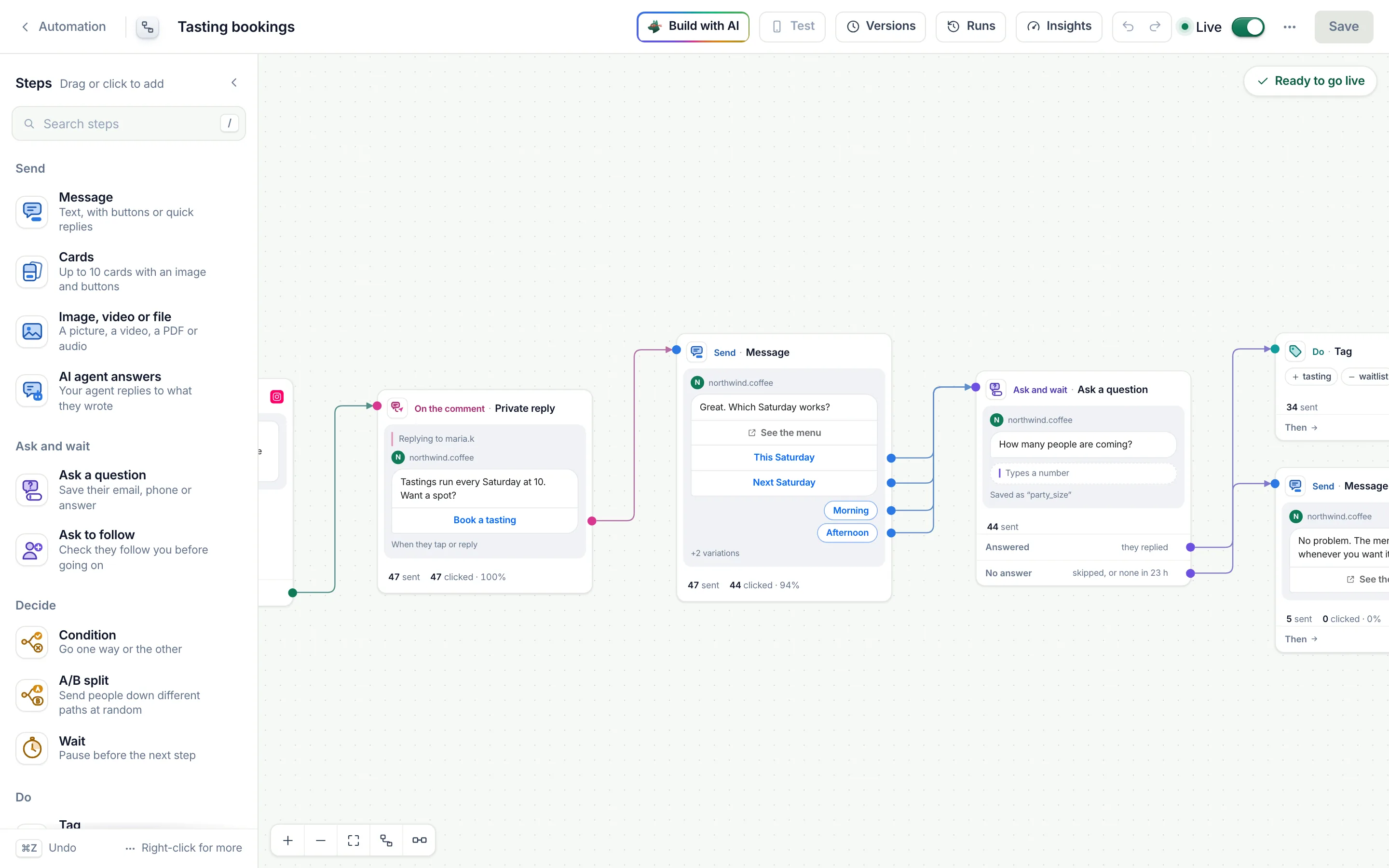This screenshot has width=1389, height=868.
Task: Add an A/B split step
Action: [129, 694]
